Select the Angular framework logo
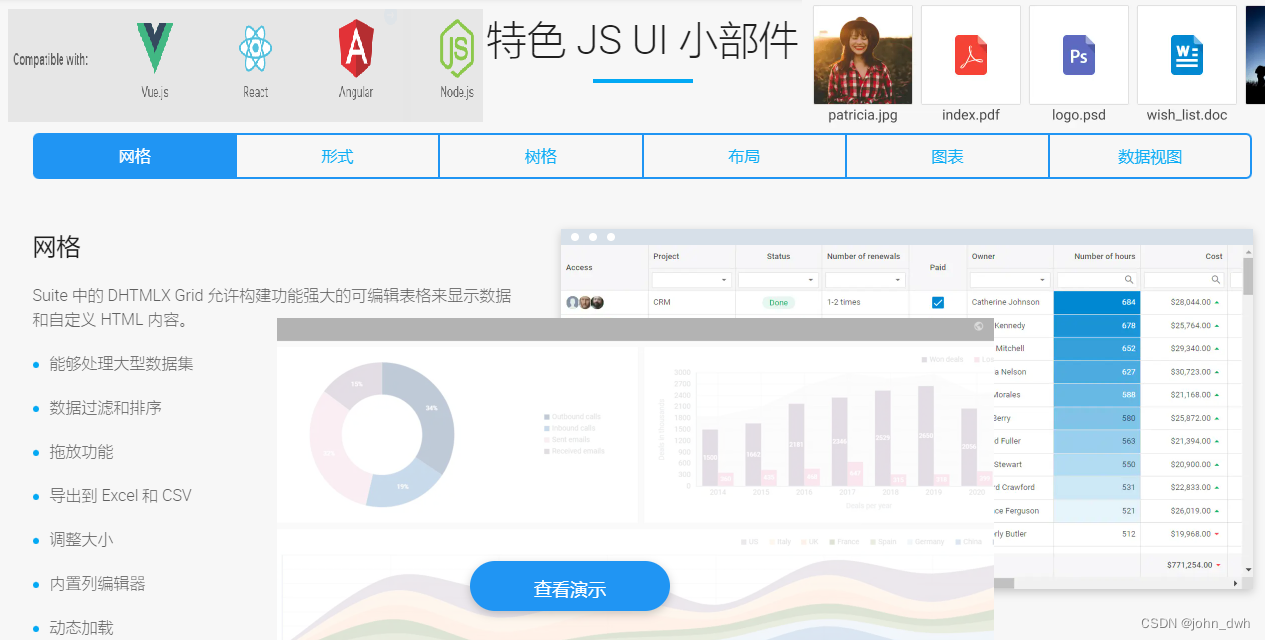 (x=355, y=48)
